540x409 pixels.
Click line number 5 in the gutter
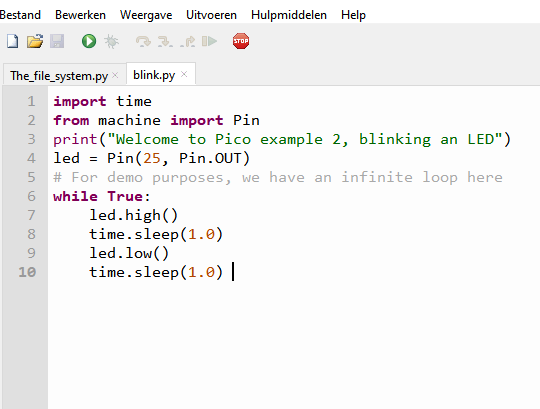pos(31,177)
